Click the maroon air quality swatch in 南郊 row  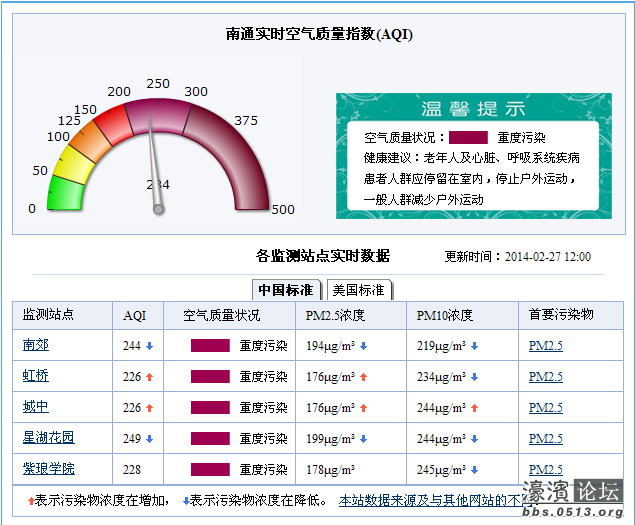(x=210, y=346)
